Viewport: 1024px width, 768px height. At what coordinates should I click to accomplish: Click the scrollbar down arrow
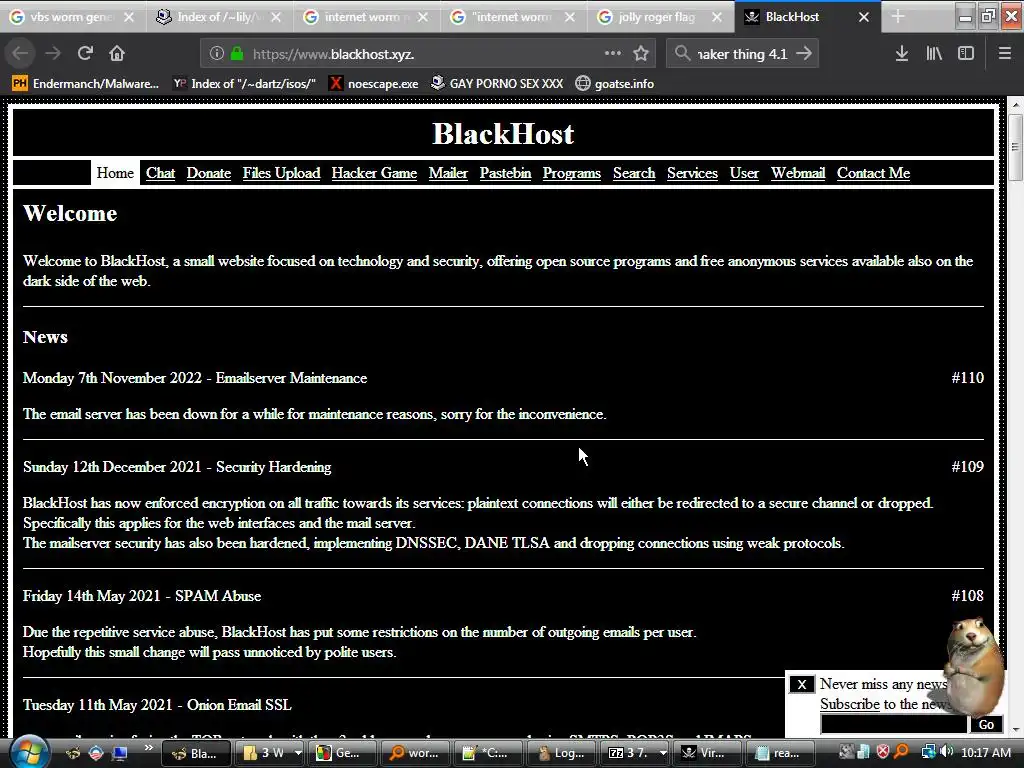[x=1016, y=729]
